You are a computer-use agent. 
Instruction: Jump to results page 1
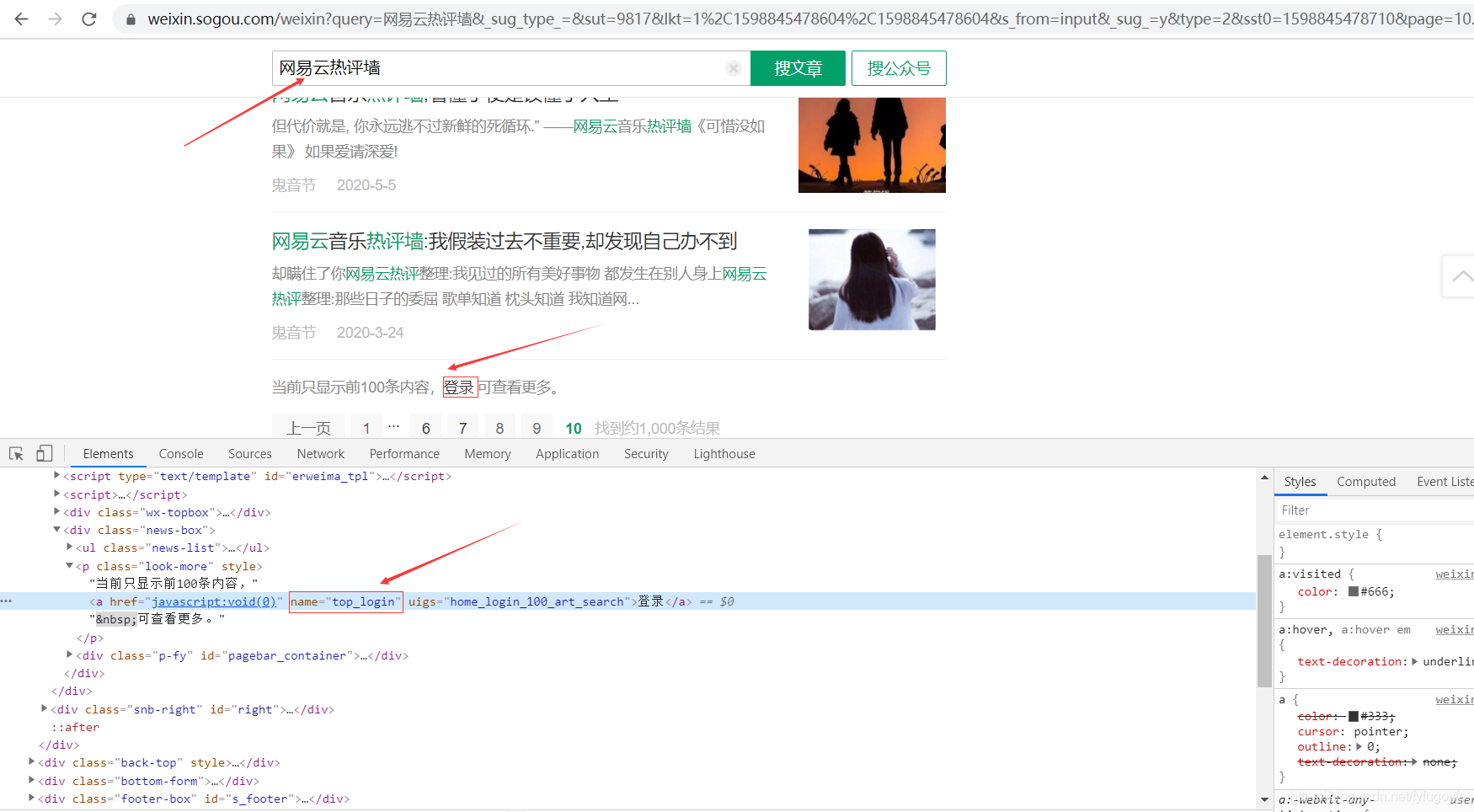click(x=366, y=428)
